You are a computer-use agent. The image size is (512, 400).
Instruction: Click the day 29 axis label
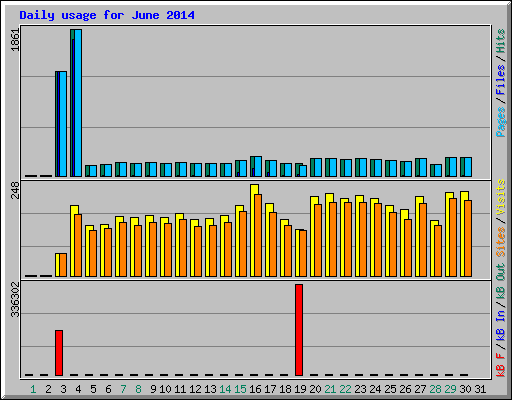click(450, 389)
